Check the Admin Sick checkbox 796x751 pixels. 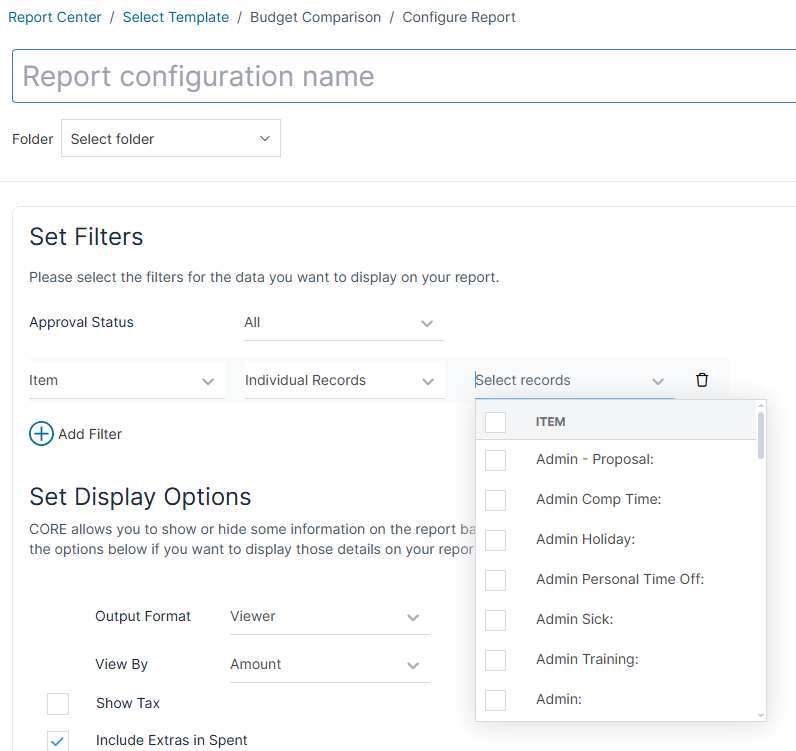pyautogui.click(x=495, y=620)
